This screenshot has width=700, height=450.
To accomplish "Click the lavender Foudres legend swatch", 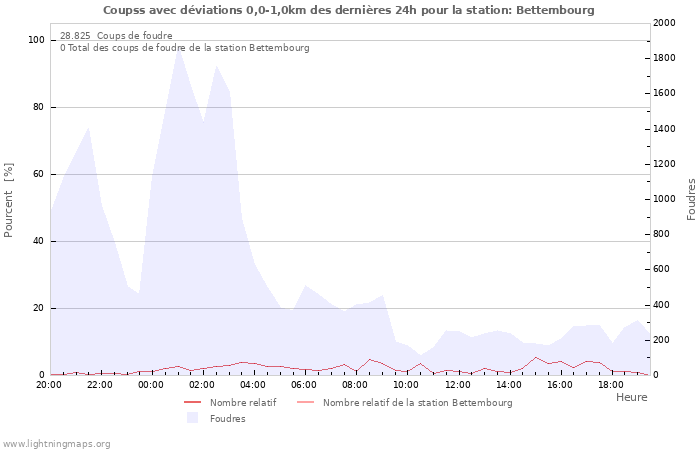I will pos(192,418).
